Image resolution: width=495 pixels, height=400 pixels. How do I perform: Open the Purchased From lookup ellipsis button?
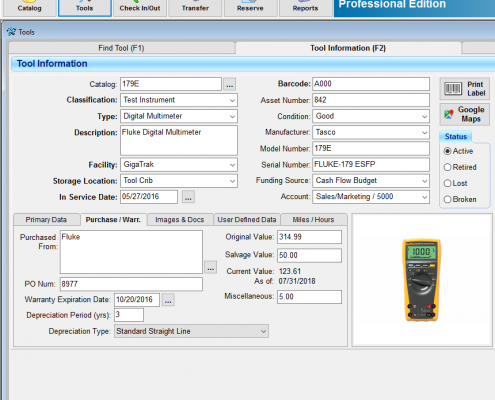pos(211,267)
